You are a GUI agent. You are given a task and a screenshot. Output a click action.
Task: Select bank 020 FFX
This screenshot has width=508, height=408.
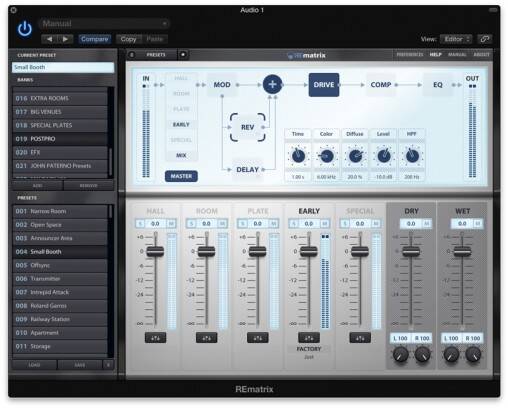(60, 152)
